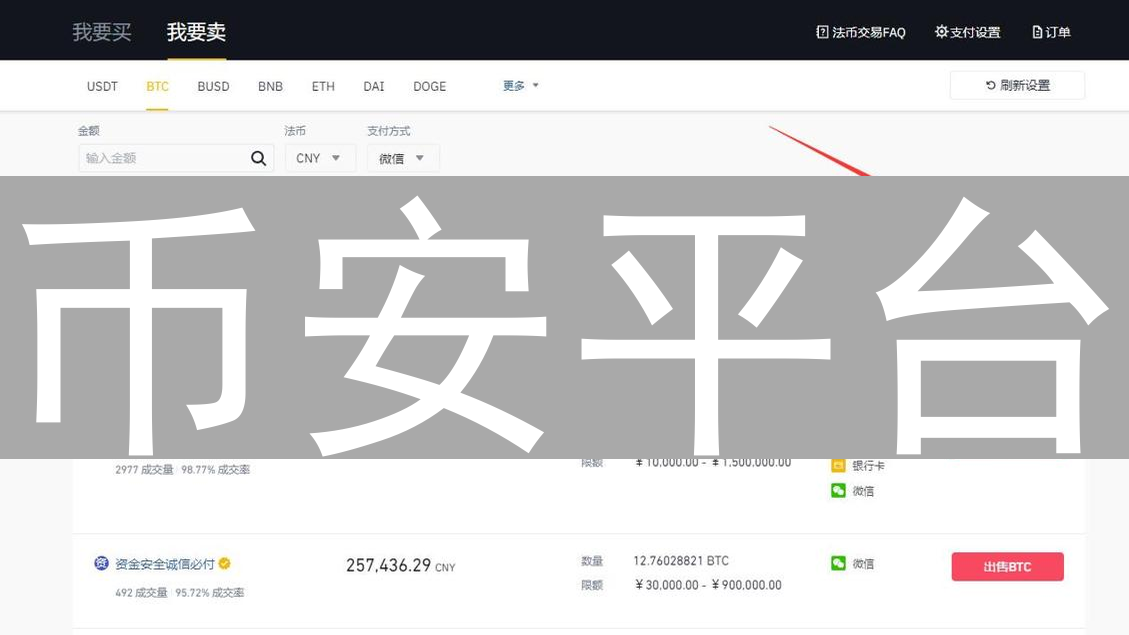The image size is (1129, 635).
Task: Open the 微信 payment method dropdown
Action: point(402,158)
